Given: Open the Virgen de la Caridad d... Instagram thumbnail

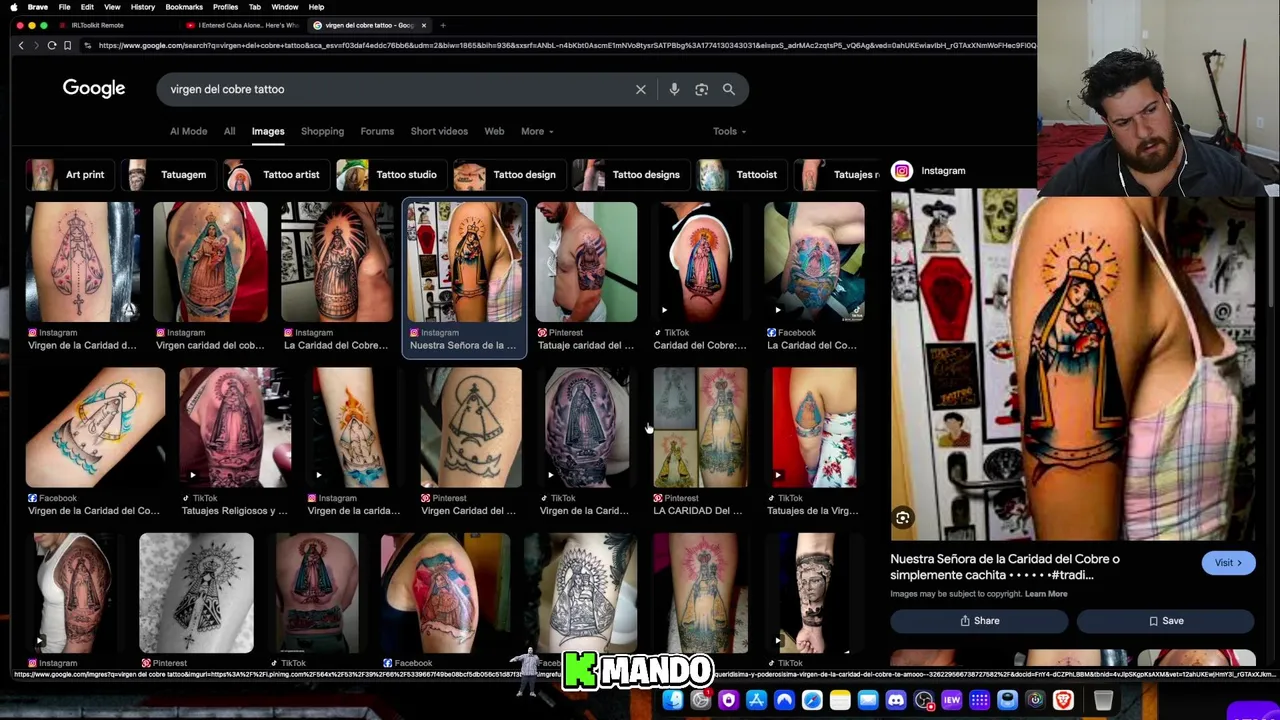Looking at the screenshot, I should tap(83, 262).
